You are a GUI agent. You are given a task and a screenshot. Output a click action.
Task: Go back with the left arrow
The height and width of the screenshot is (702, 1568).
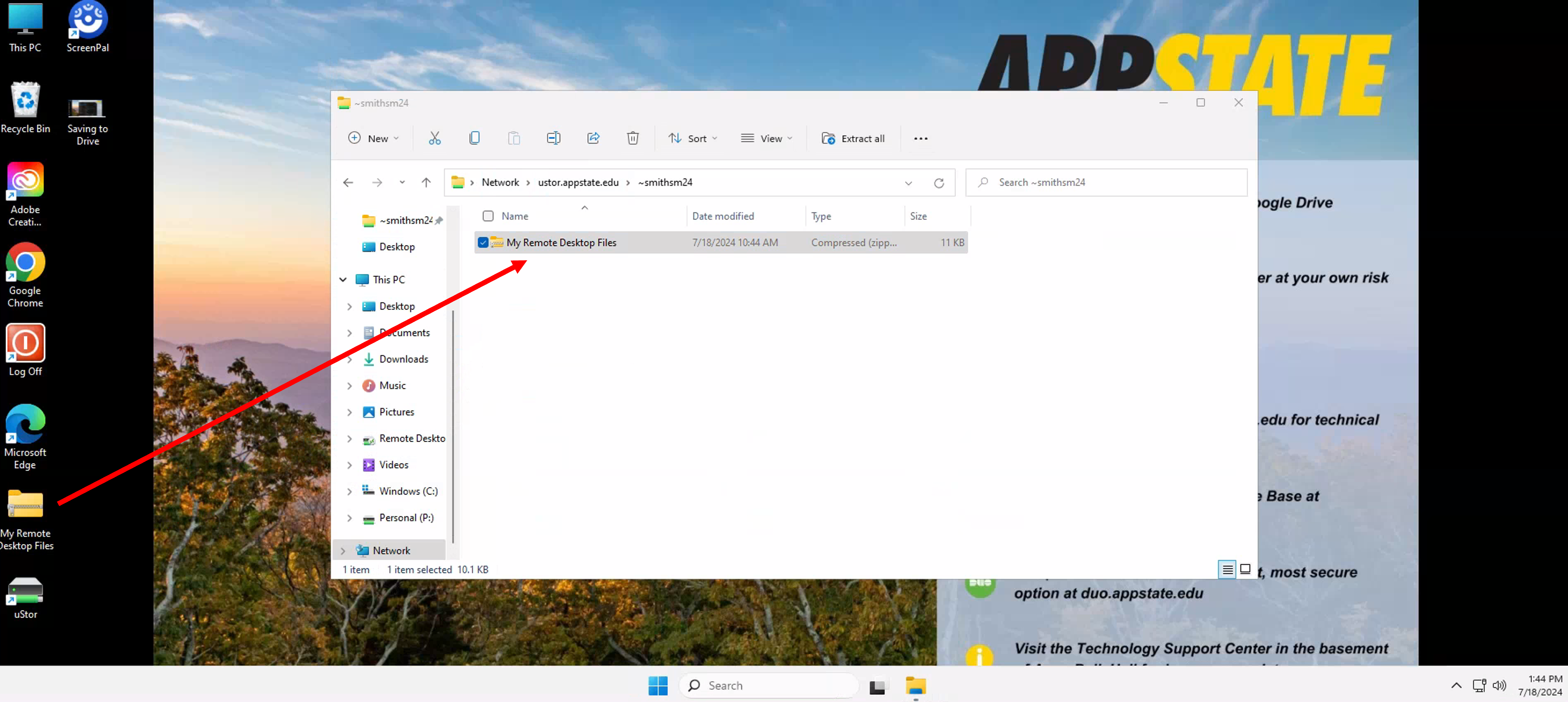click(x=348, y=183)
